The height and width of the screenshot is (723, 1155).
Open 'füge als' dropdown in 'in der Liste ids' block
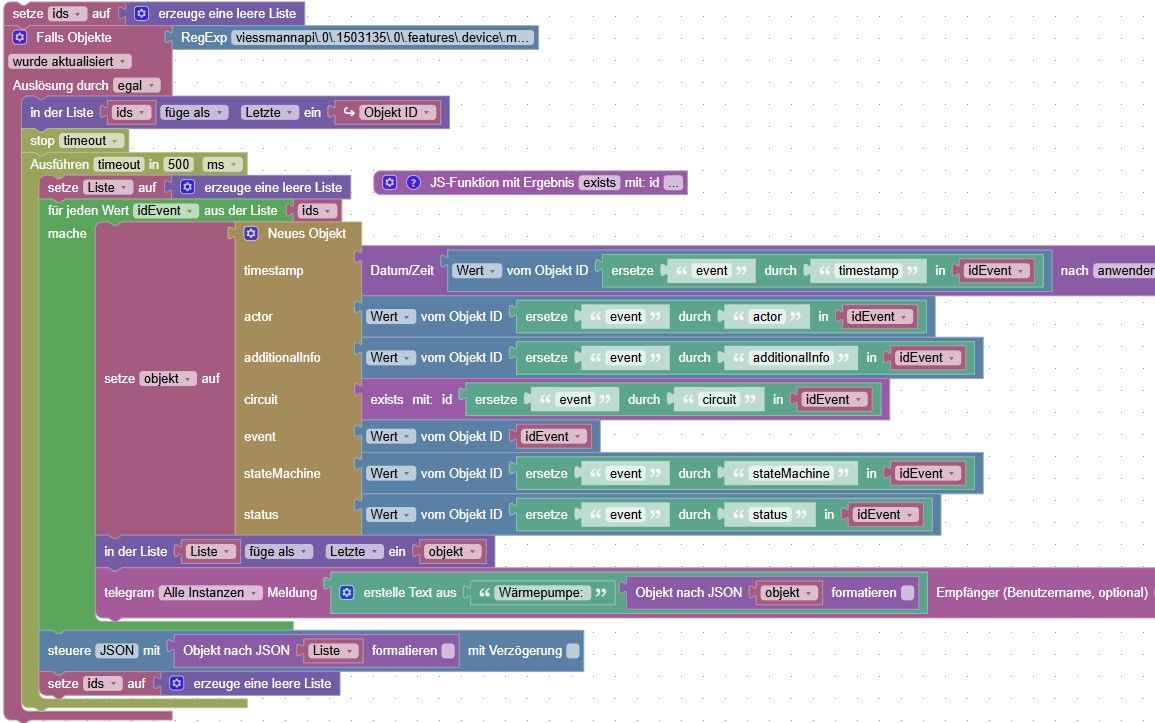coord(194,112)
